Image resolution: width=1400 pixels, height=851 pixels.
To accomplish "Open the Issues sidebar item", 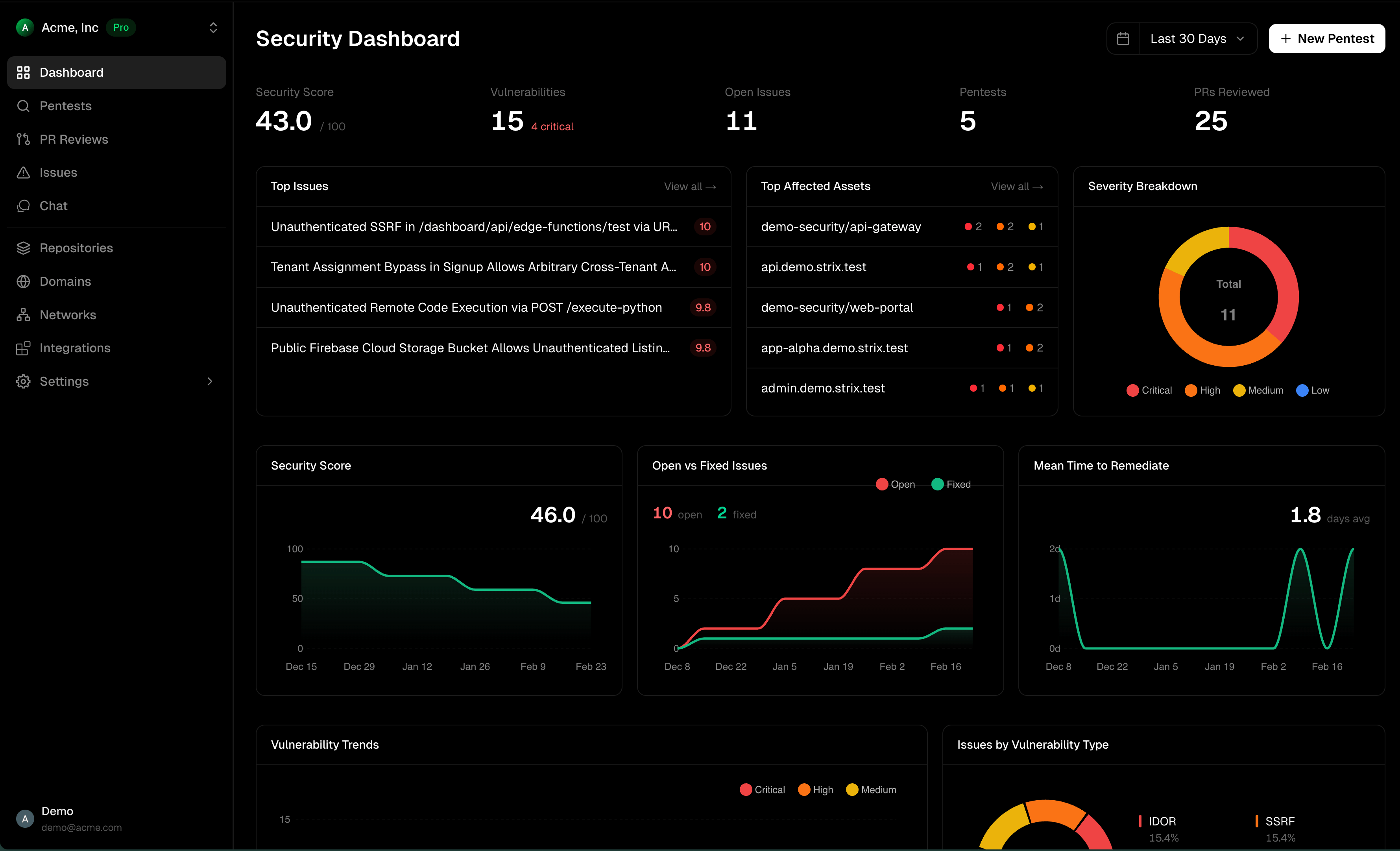I will (x=116, y=172).
